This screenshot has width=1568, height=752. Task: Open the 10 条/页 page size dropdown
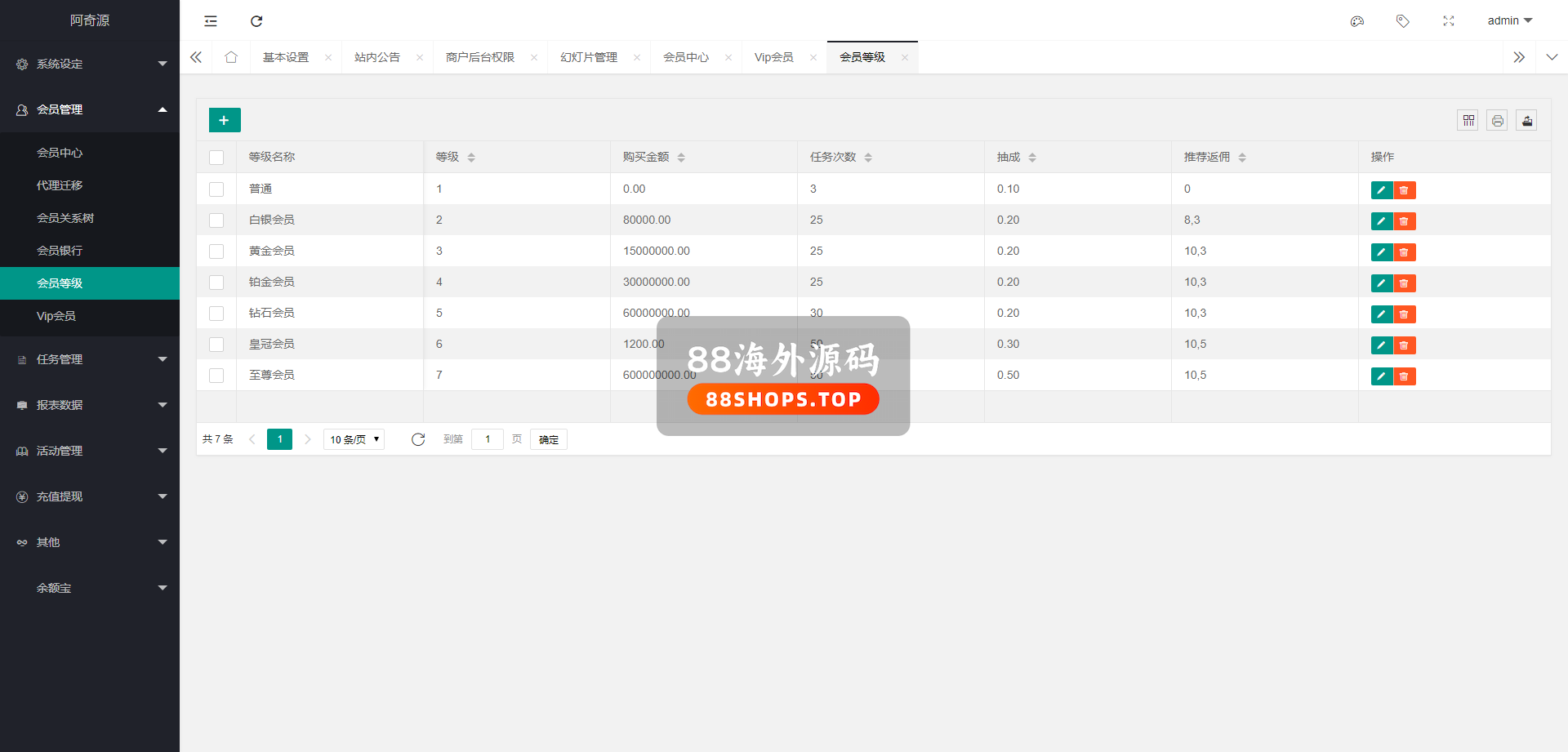coord(354,439)
